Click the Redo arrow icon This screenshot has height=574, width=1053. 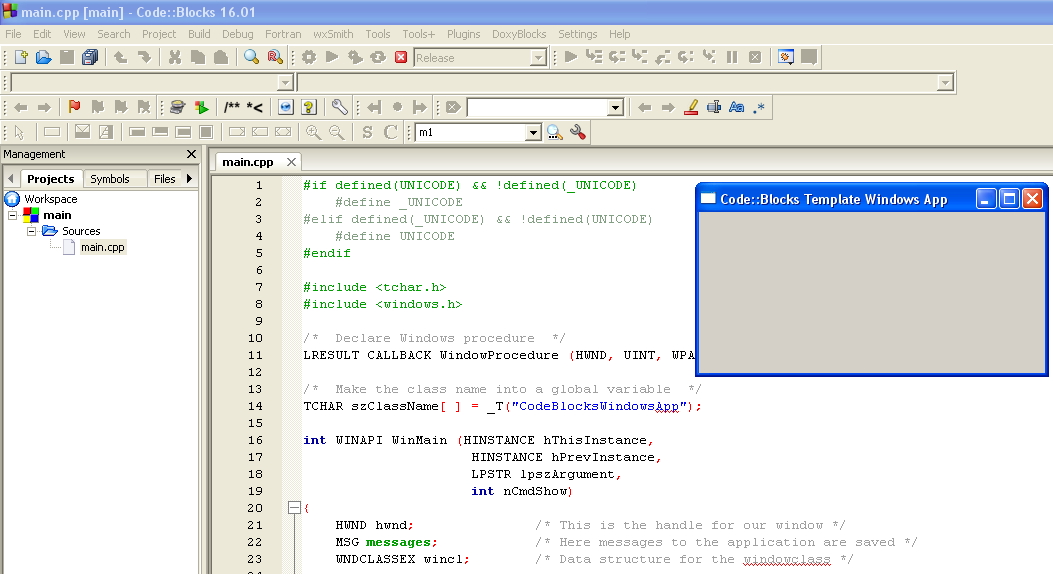tap(144, 57)
